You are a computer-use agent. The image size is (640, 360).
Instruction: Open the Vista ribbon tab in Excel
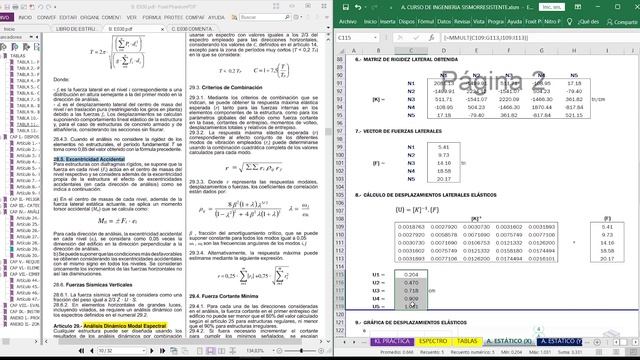(x=479, y=22)
